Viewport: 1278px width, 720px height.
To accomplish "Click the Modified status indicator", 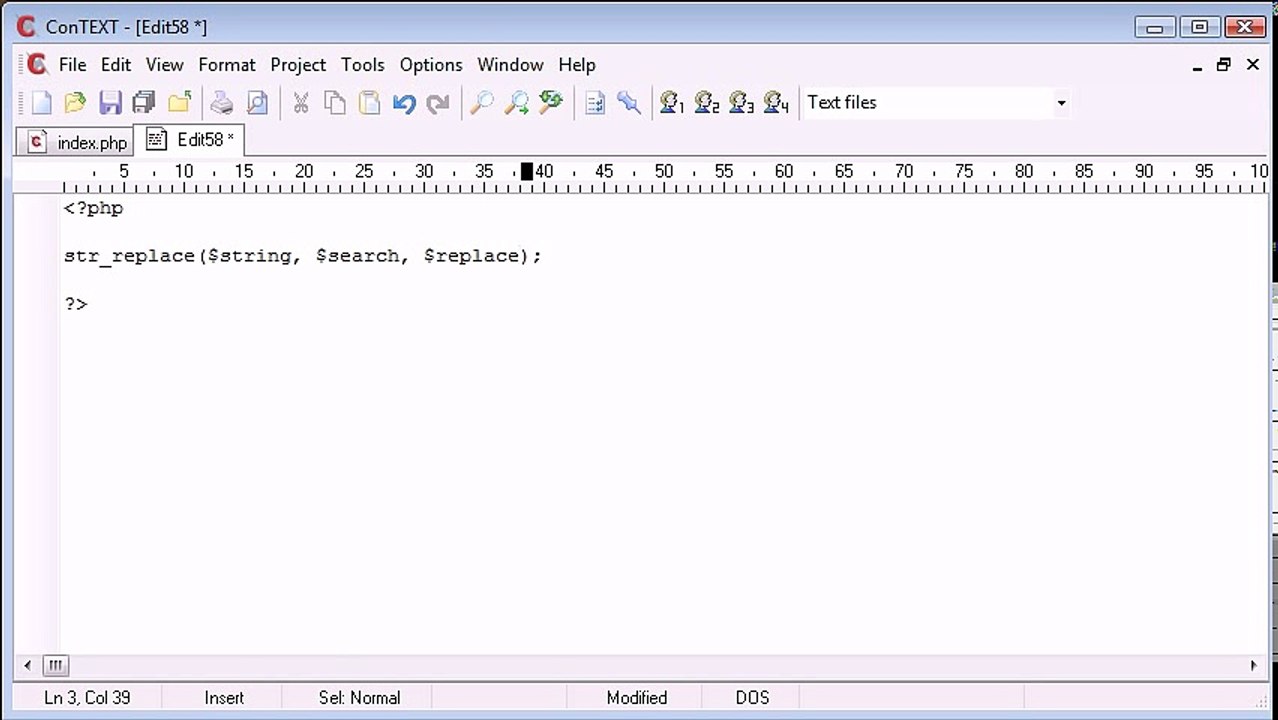I will [x=636, y=698].
